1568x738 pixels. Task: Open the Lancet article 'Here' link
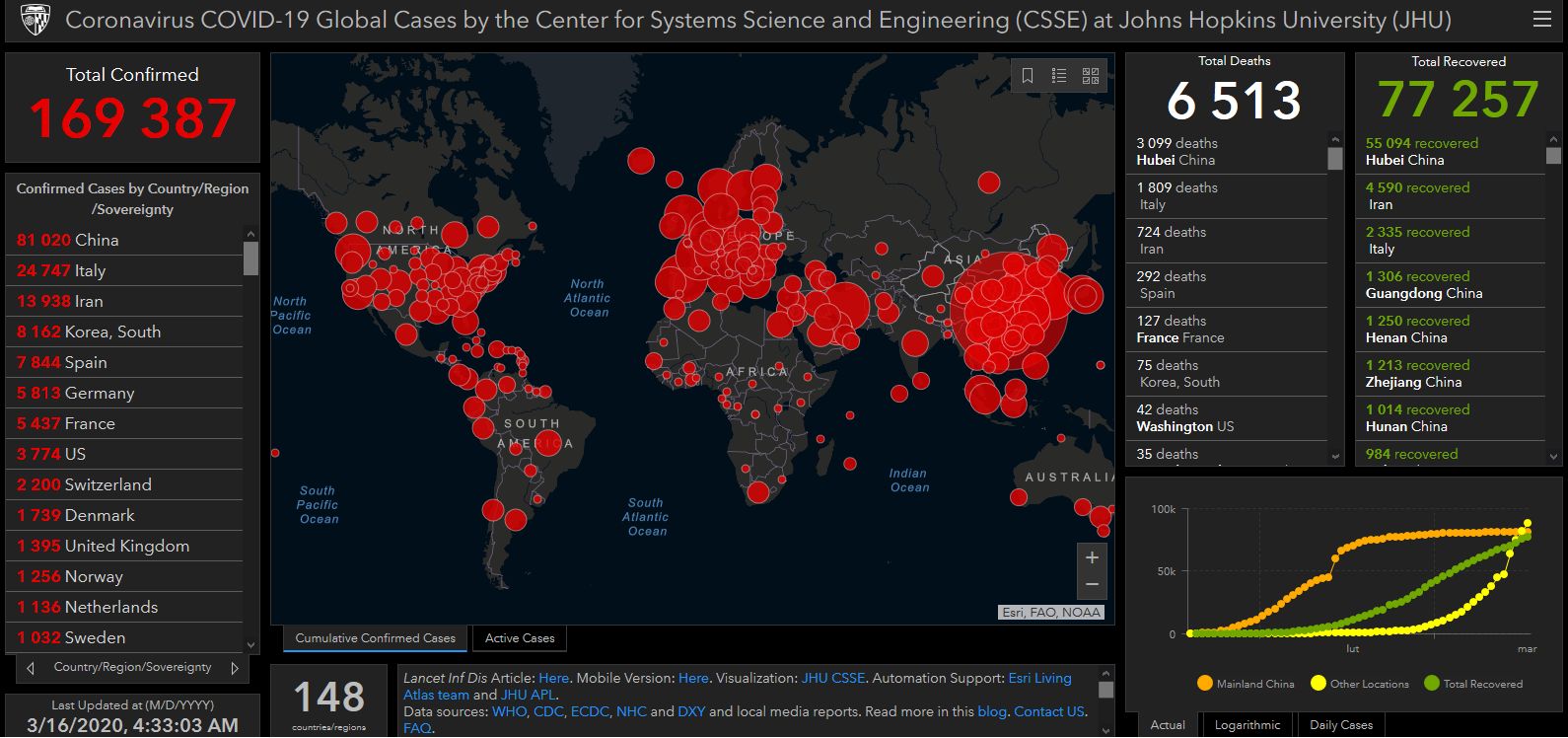coord(553,678)
